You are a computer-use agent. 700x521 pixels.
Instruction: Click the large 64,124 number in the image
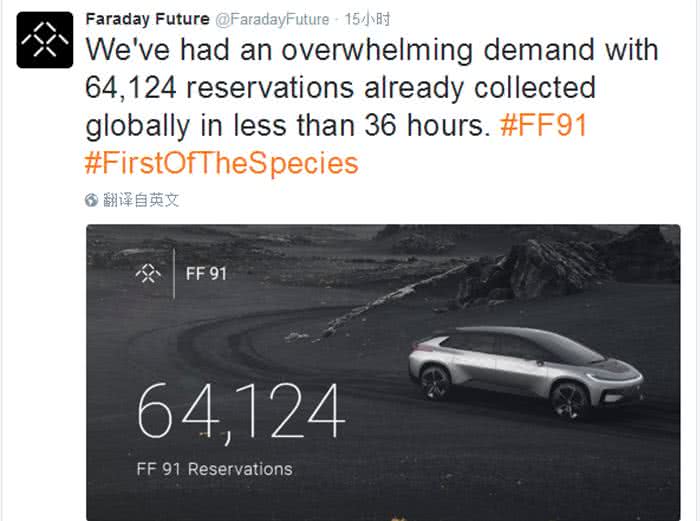pos(241,412)
